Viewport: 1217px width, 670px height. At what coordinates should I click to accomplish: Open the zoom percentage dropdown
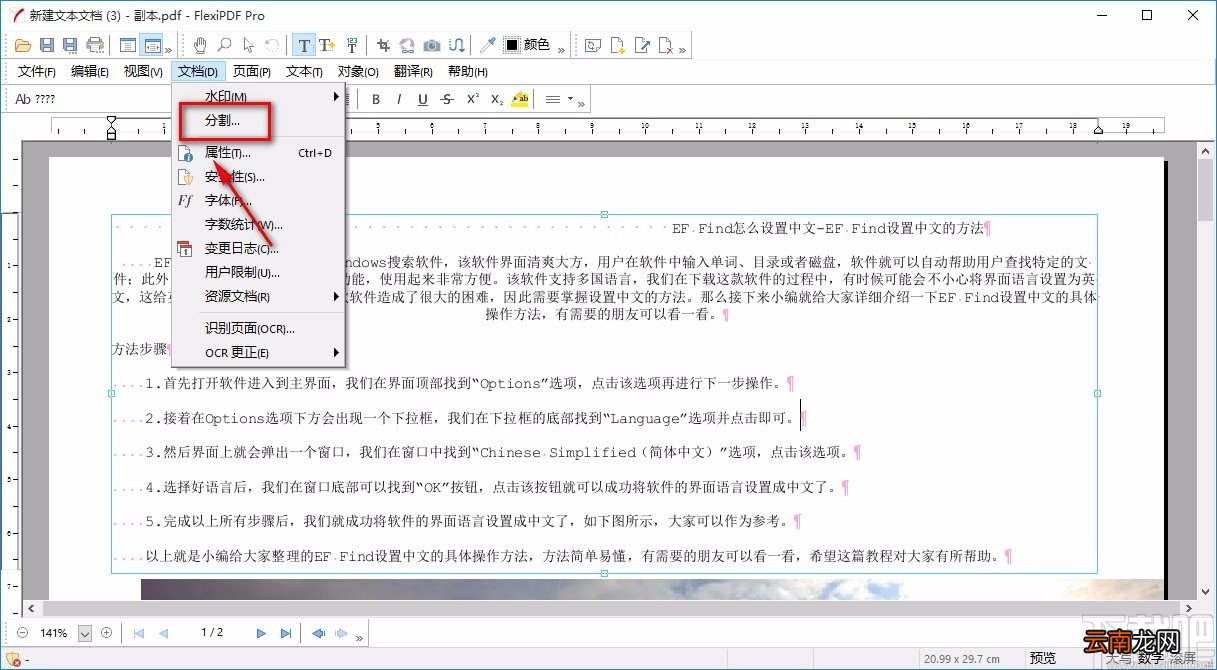coord(84,633)
